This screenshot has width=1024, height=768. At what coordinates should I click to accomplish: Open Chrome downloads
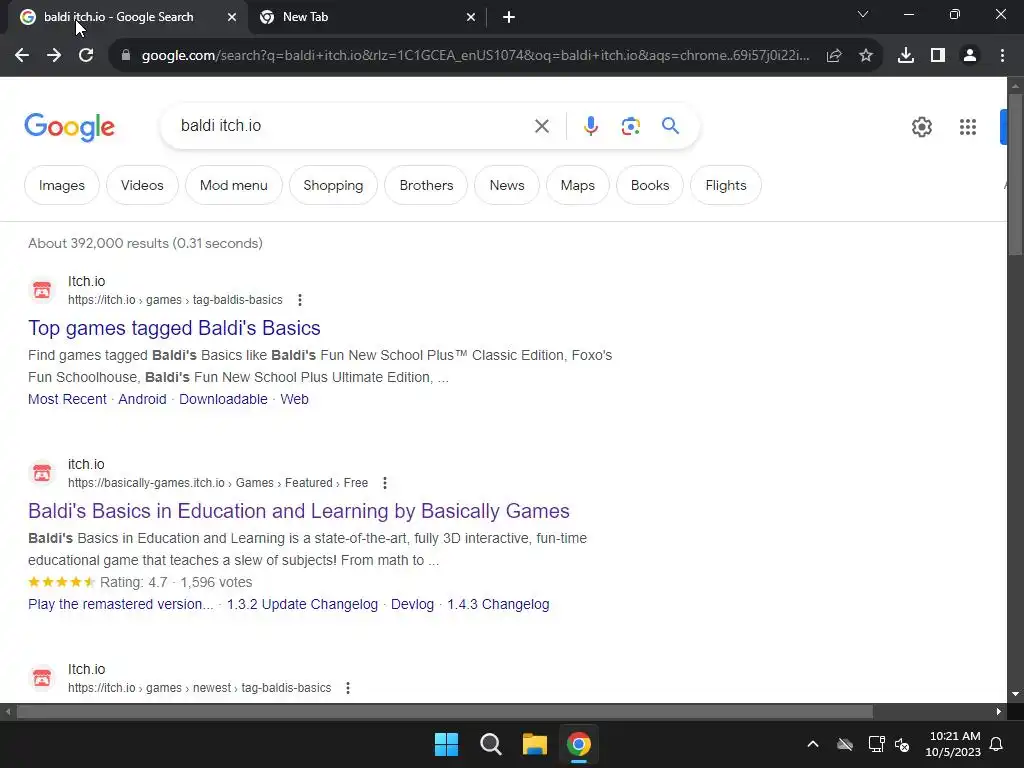pos(906,56)
